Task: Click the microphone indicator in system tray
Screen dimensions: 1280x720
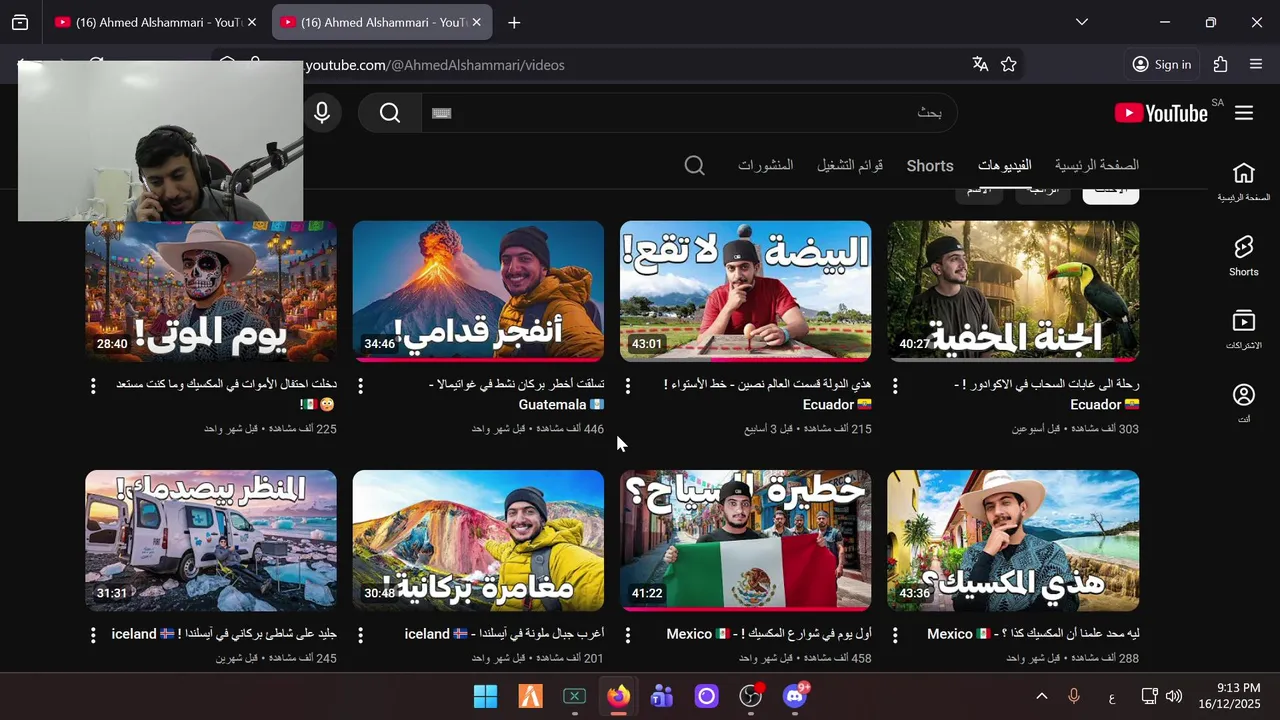Action: click(1074, 696)
